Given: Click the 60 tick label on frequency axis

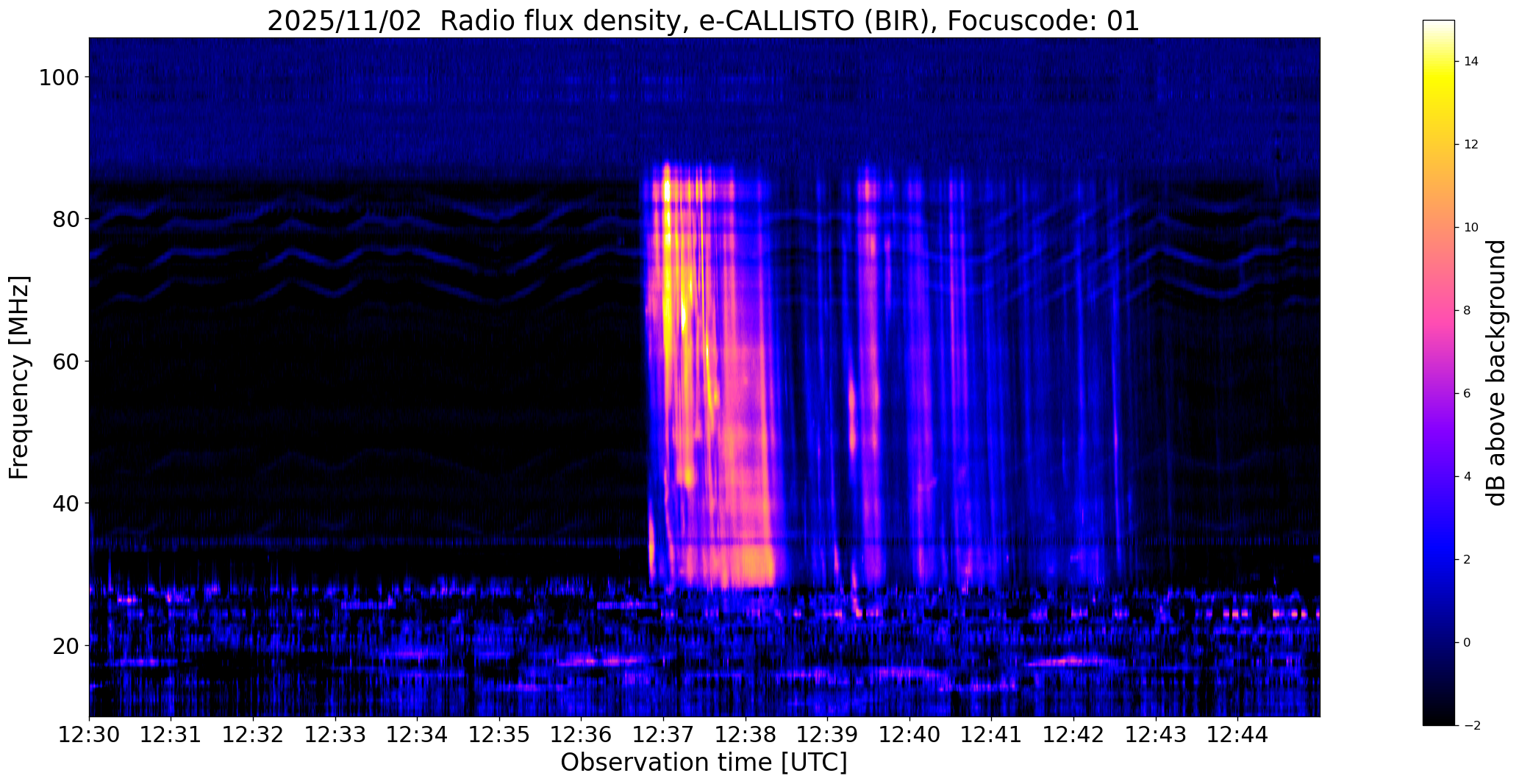Looking at the screenshot, I should [x=68, y=361].
